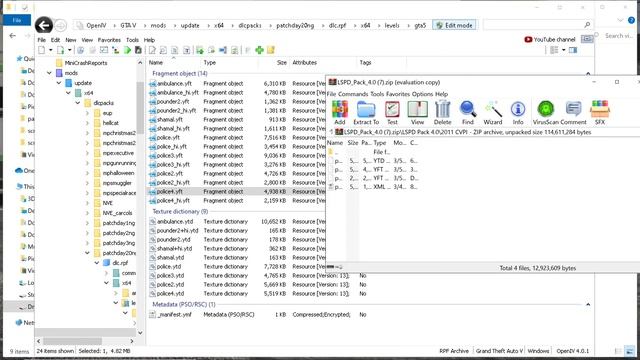
Task: Collapse the dlcpacks tree node
Action: [78, 103]
